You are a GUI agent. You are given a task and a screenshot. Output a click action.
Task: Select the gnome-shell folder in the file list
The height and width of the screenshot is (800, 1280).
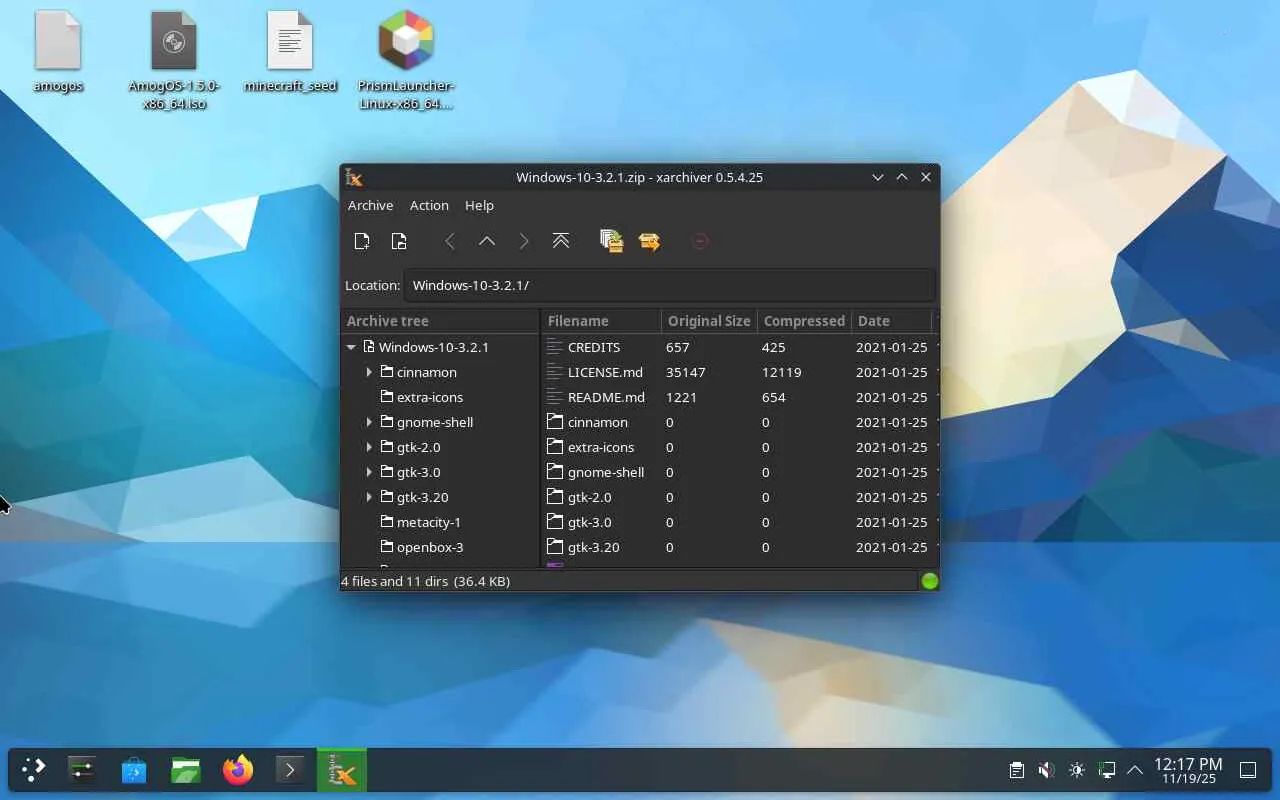point(606,472)
